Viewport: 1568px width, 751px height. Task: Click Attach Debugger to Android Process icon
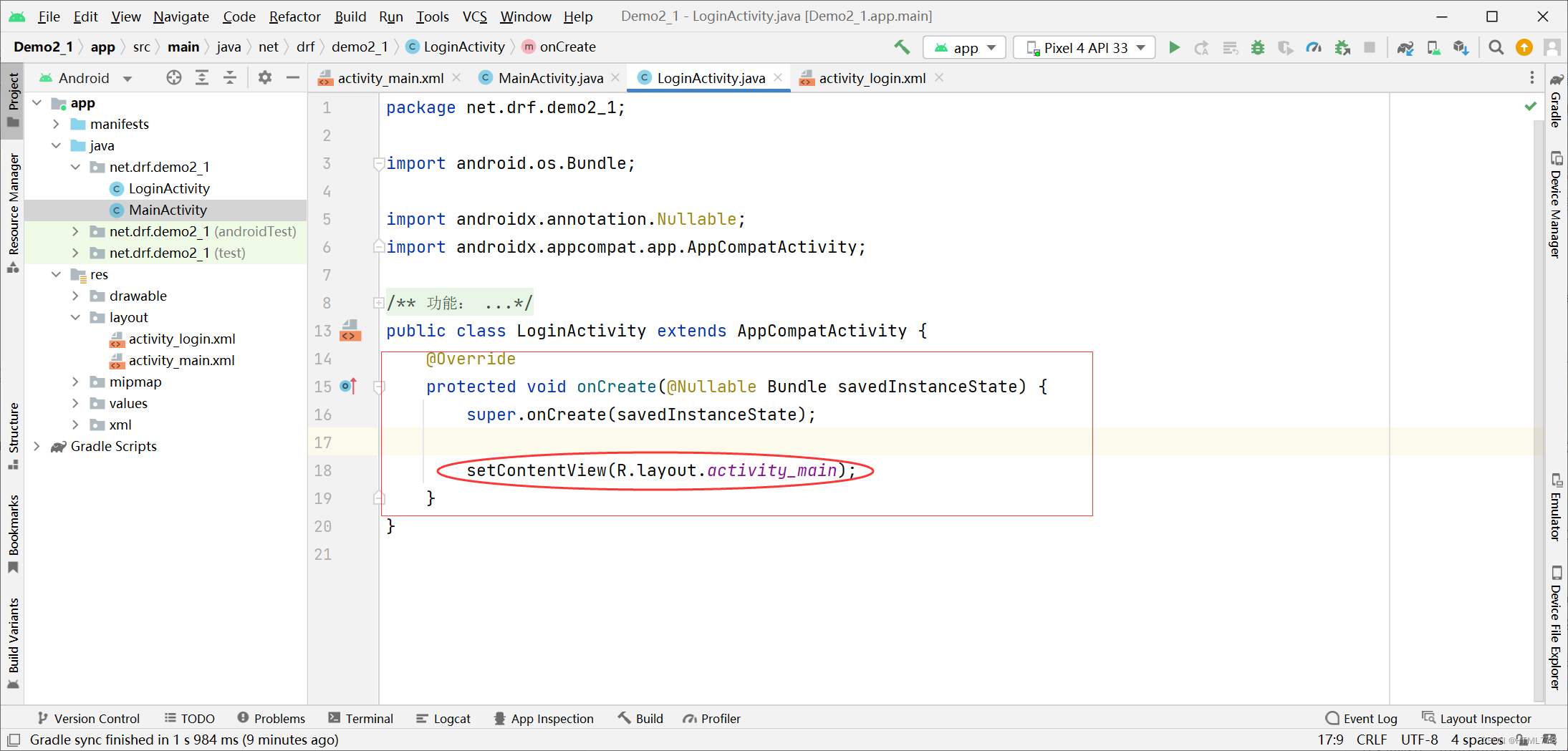[x=1342, y=47]
